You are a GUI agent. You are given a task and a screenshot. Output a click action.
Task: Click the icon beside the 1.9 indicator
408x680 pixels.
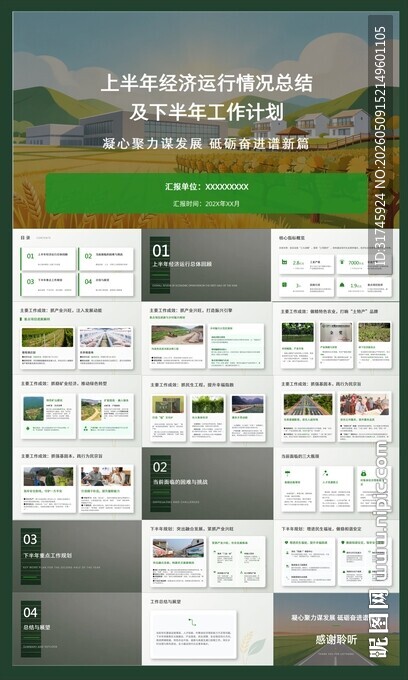[342, 285]
